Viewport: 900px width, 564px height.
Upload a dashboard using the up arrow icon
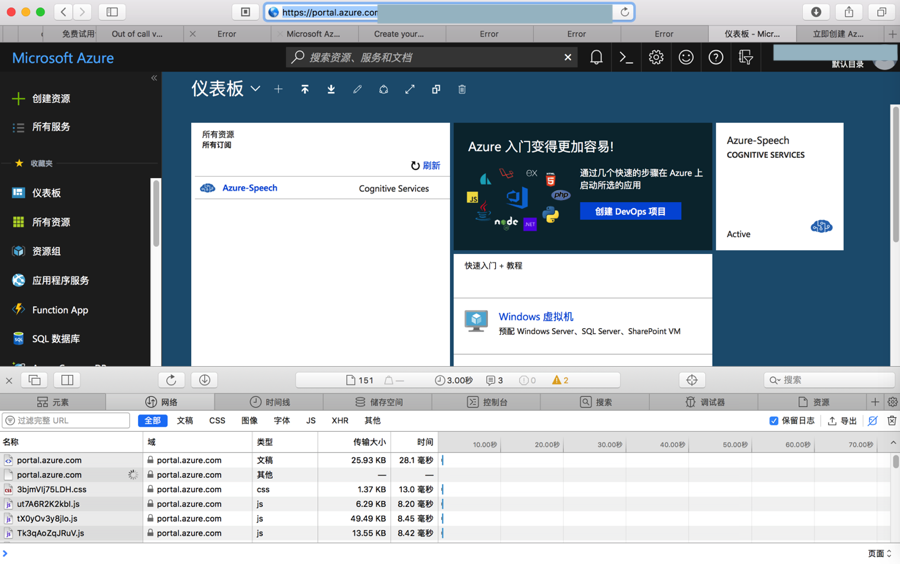(x=305, y=89)
